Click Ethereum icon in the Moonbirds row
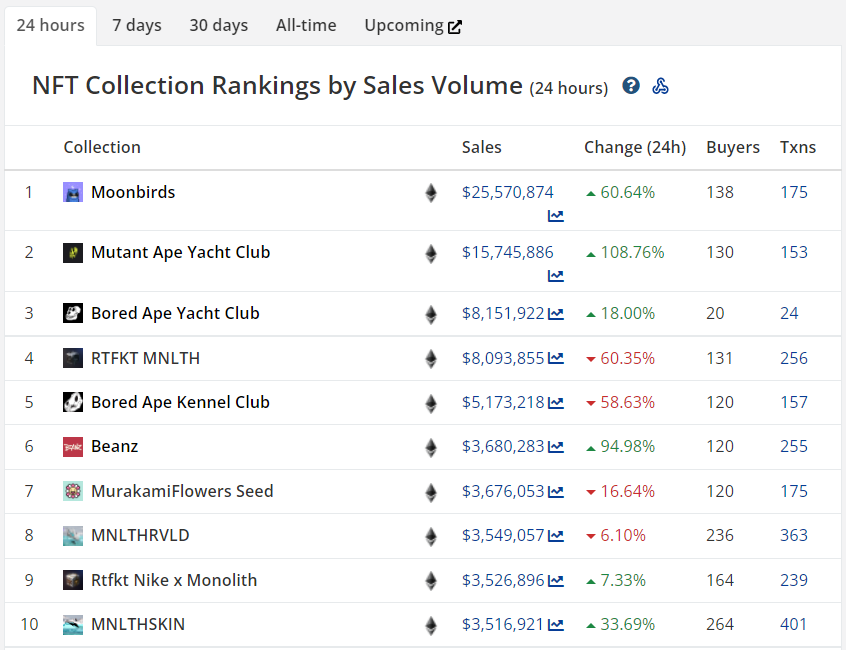This screenshot has height=650, width=846. pyautogui.click(x=431, y=193)
